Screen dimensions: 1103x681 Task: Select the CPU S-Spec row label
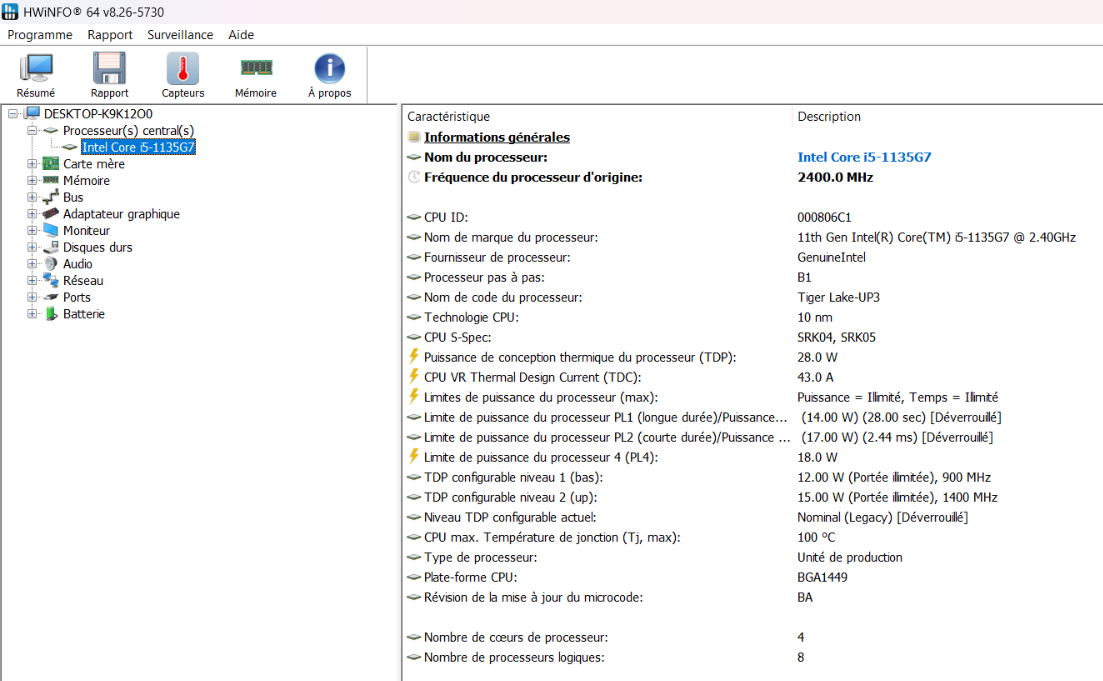pos(457,337)
